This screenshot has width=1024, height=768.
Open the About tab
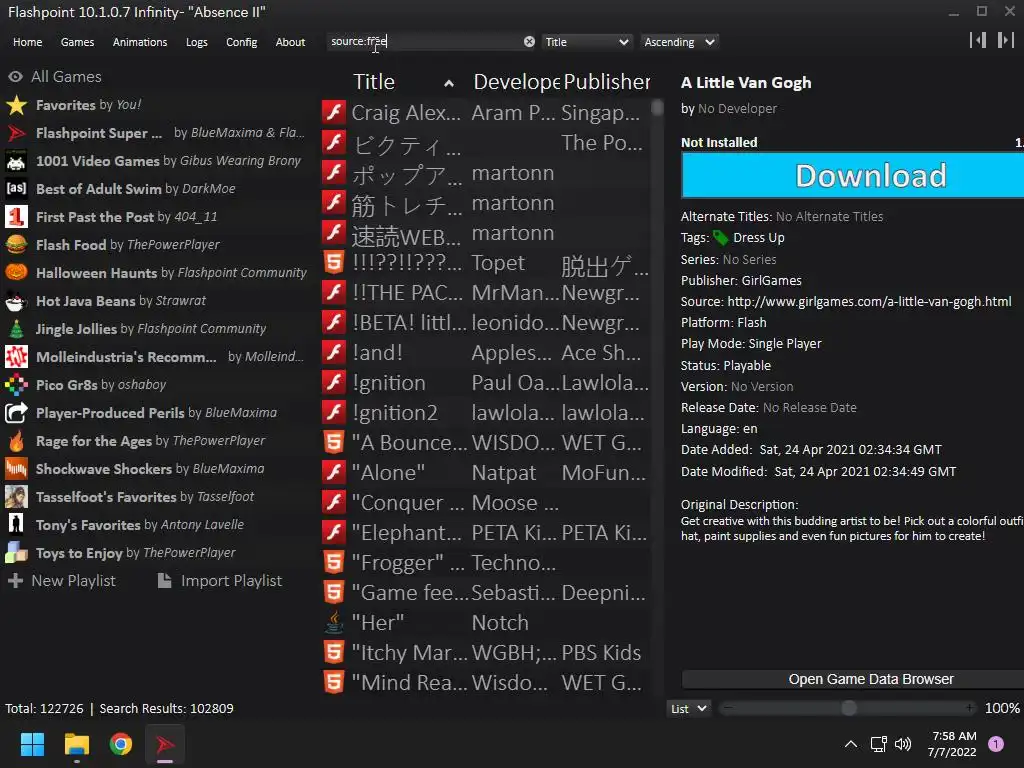point(290,42)
